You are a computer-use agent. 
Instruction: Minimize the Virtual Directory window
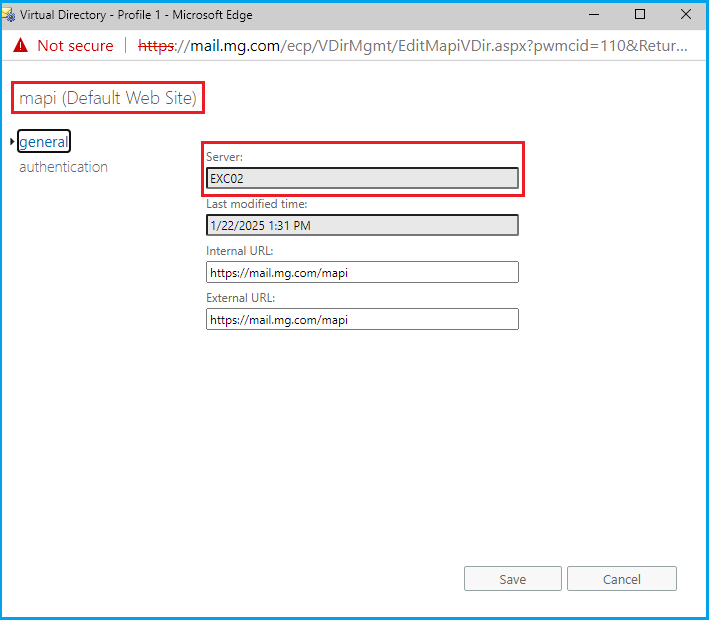pos(594,15)
